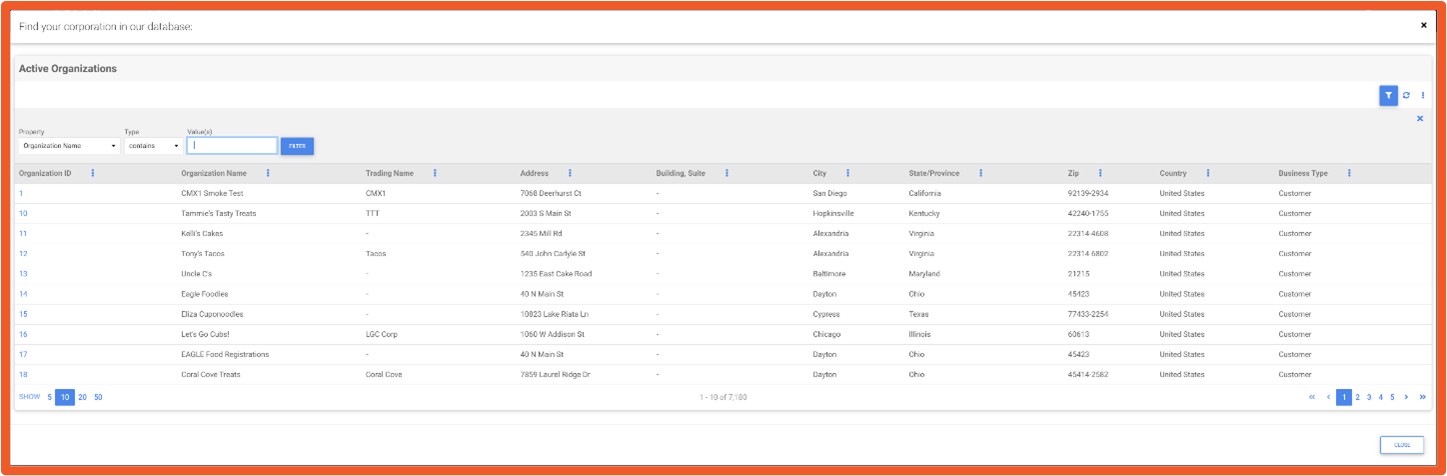Show 20 rows per page
Screen dimensions: 1447x476
pos(82,397)
